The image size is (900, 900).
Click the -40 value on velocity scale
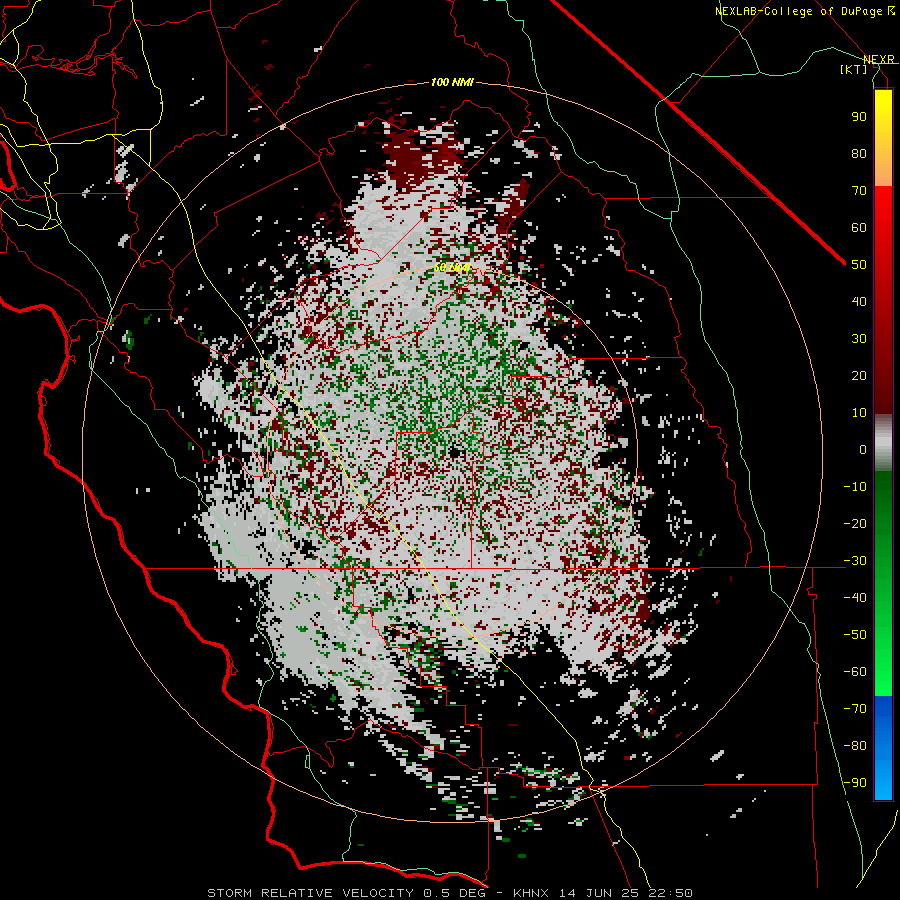(855, 598)
